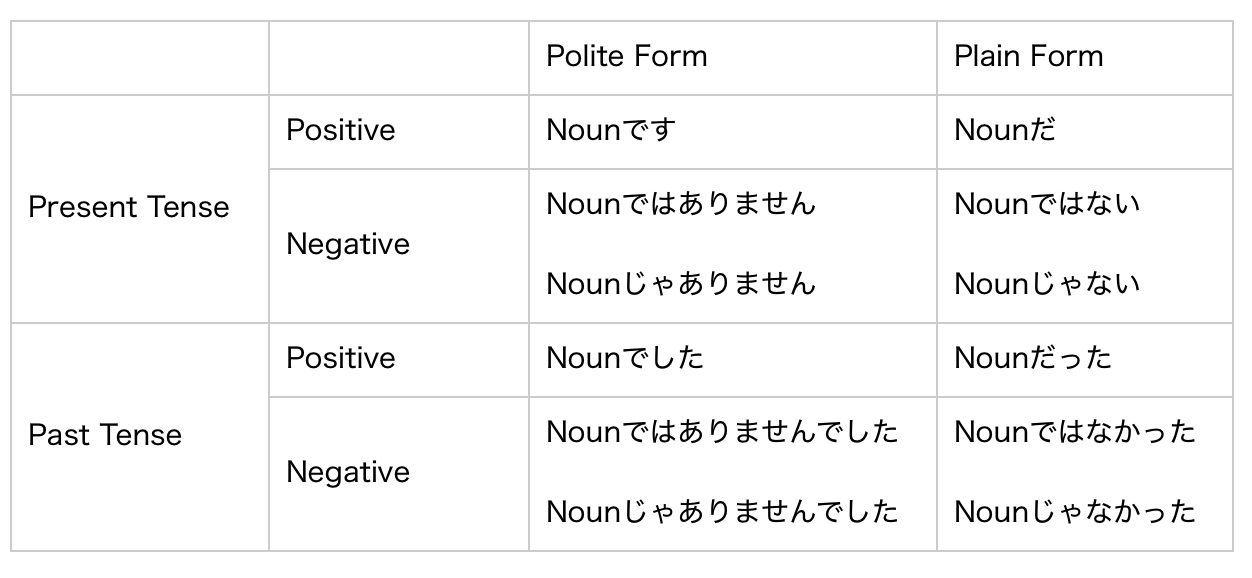This screenshot has width=1252, height=578.
Task: Select the Present Tense row label
Action: pos(129,207)
